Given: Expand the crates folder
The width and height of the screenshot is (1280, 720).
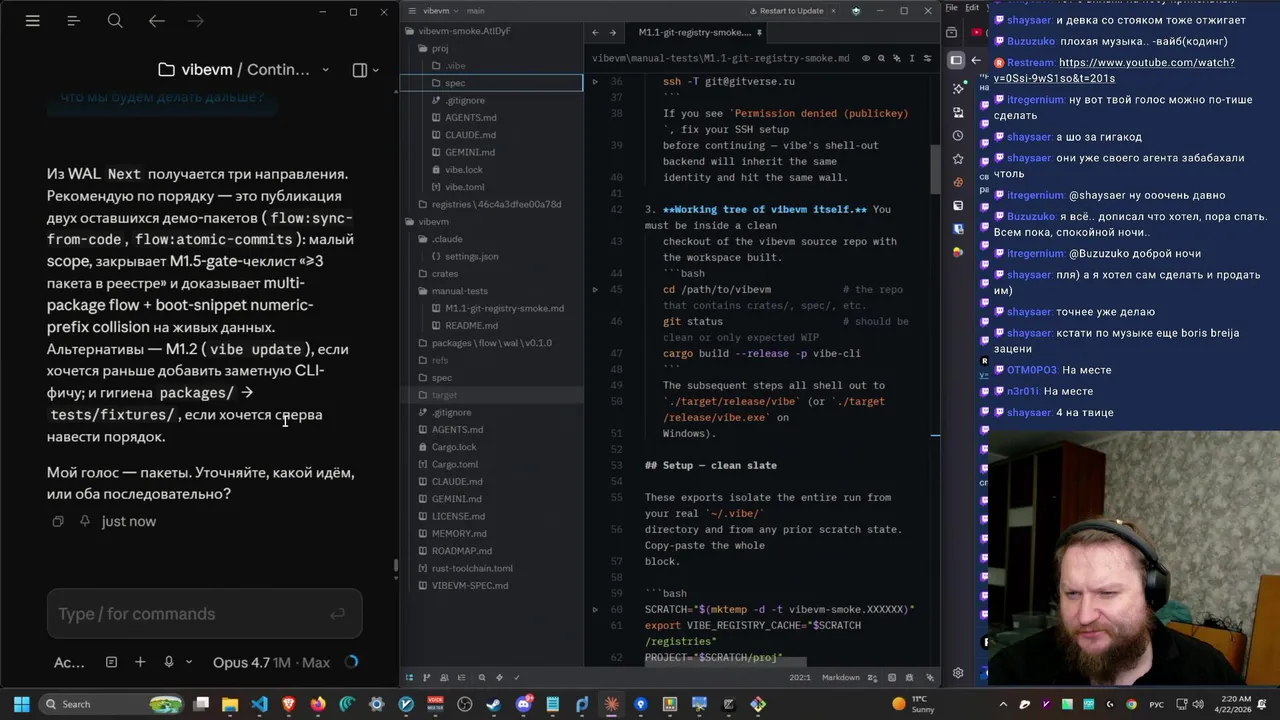Looking at the screenshot, I should coord(445,273).
